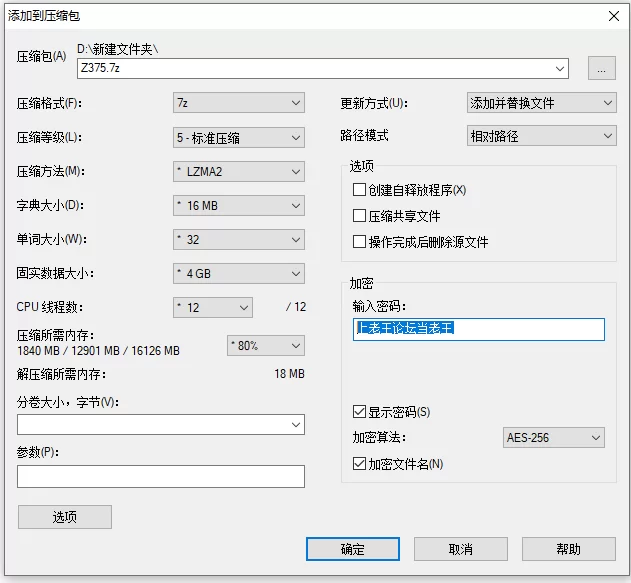Expand the update mode dropdown

pyautogui.click(x=541, y=103)
